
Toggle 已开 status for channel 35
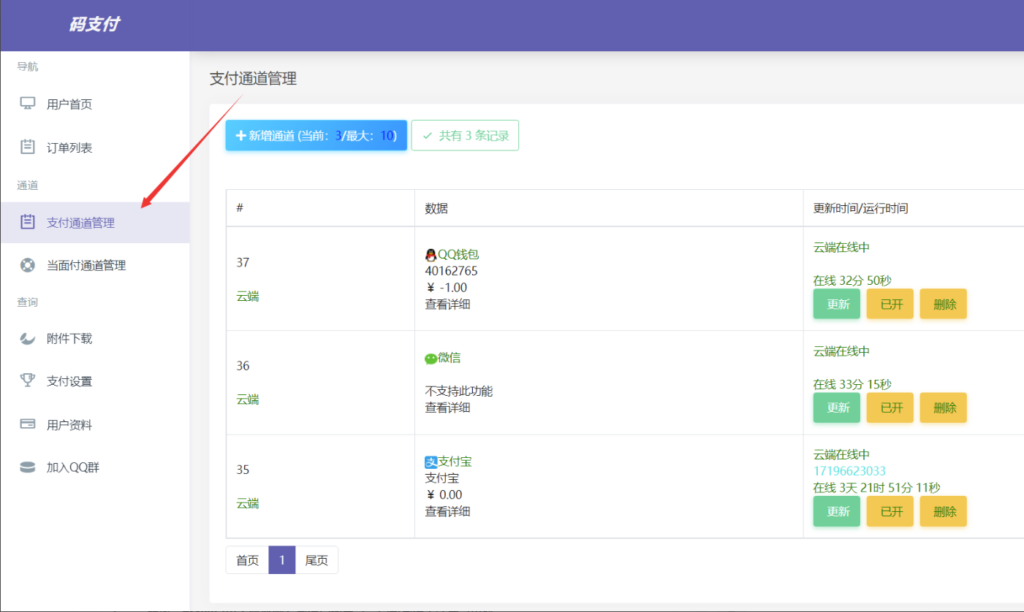pyautogui.click(x=890, y=511)
